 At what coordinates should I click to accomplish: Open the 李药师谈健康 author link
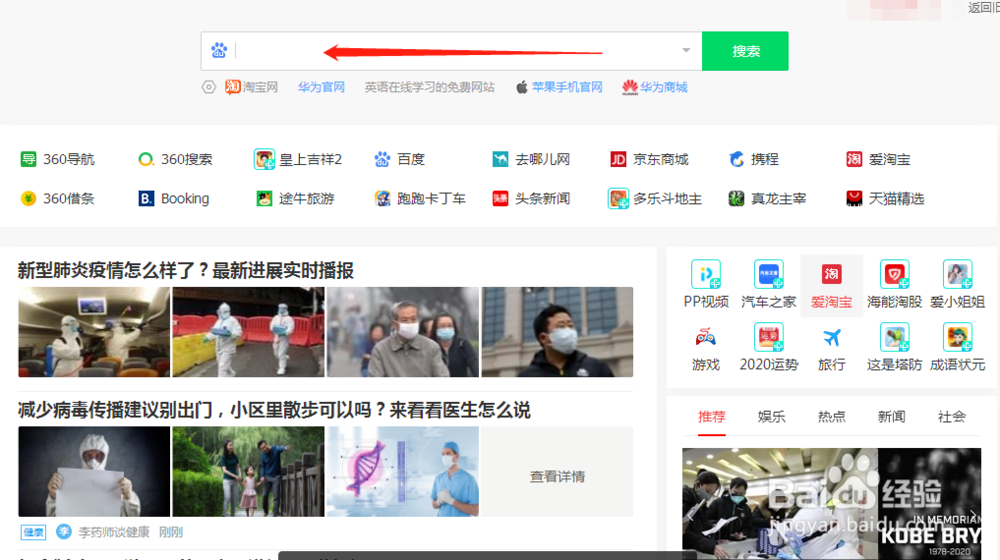pos(114,532)
